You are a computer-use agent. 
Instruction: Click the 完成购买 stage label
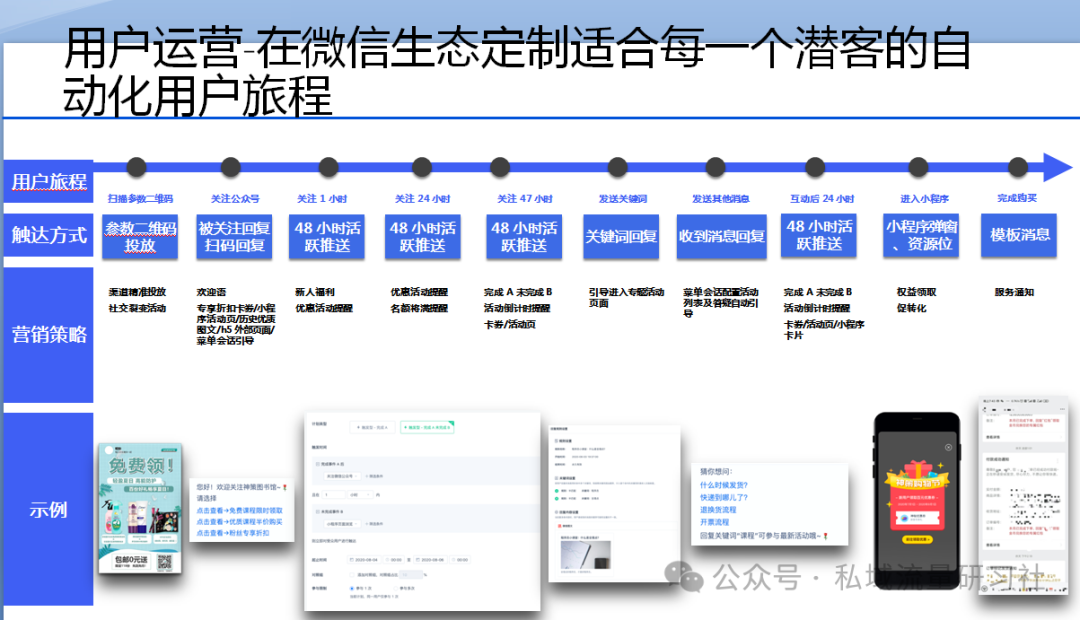click(1017, 198)
